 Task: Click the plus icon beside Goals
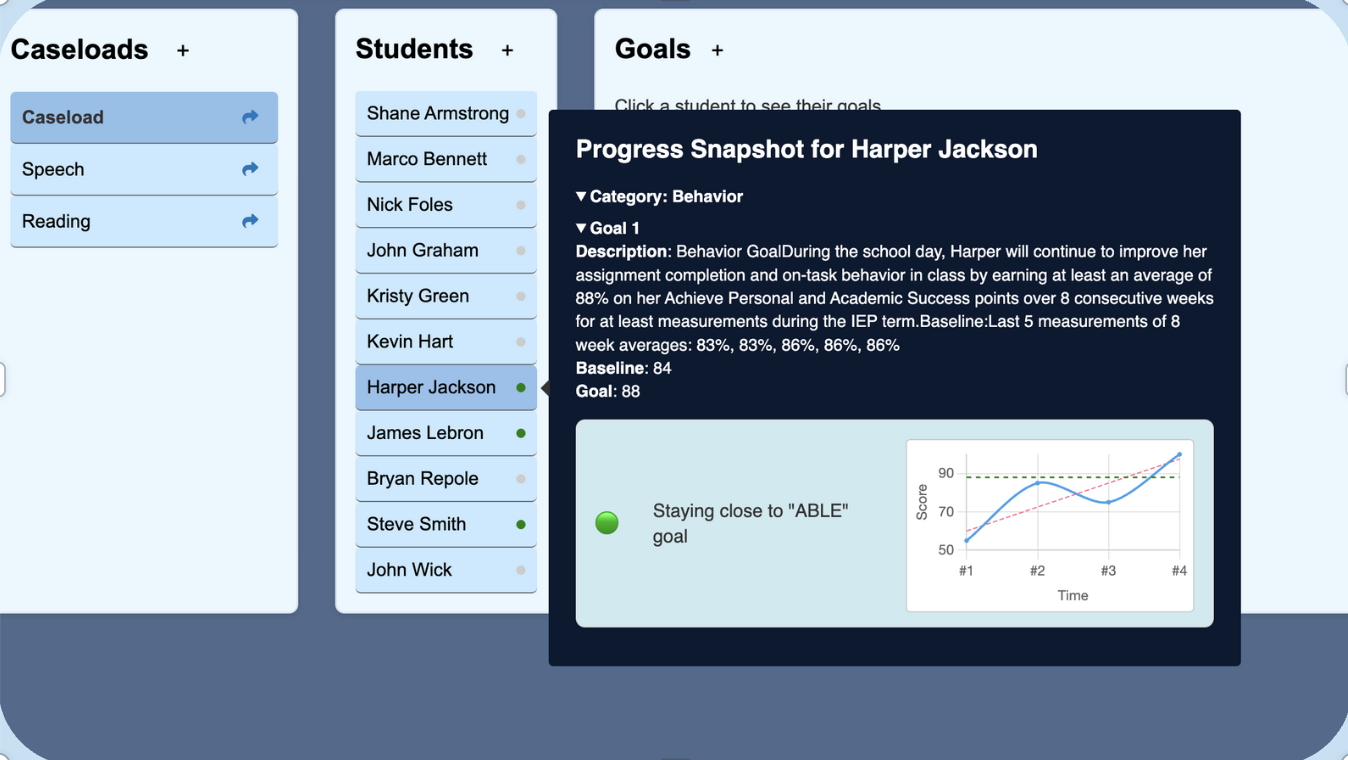(717, 50)
